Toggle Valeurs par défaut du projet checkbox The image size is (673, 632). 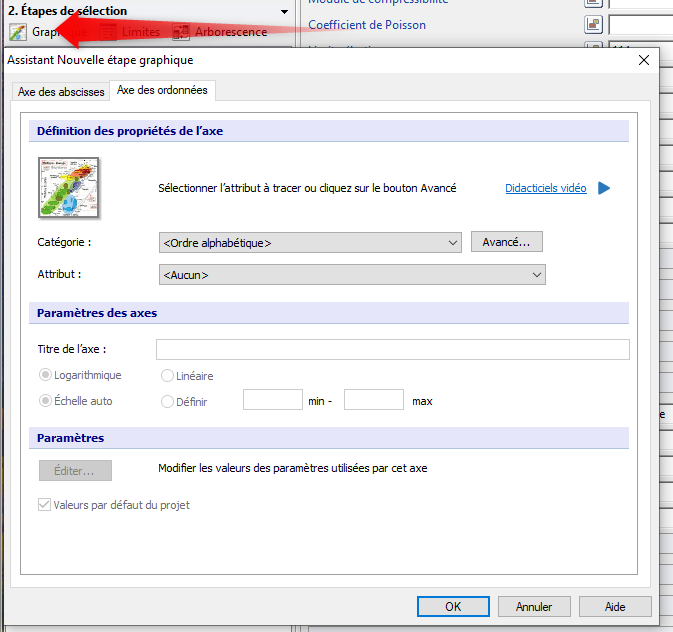coord(44,505)
